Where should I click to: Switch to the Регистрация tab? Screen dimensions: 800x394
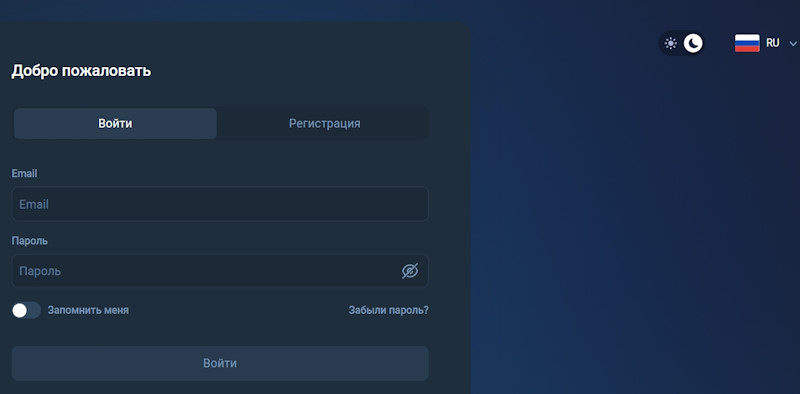(324, 124)
